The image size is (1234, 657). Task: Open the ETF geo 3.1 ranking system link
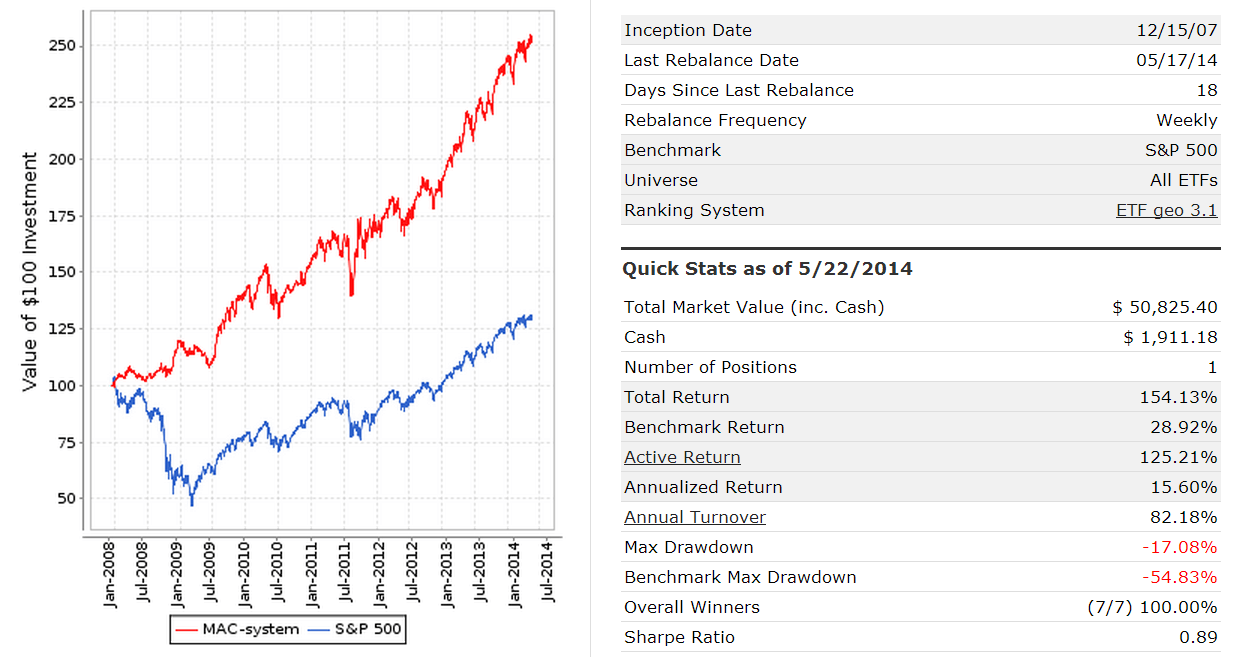click(x=1167, y=210)
